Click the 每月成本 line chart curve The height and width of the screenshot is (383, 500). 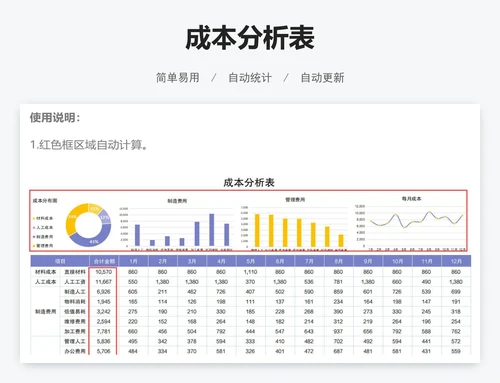(x=417, y=219)
